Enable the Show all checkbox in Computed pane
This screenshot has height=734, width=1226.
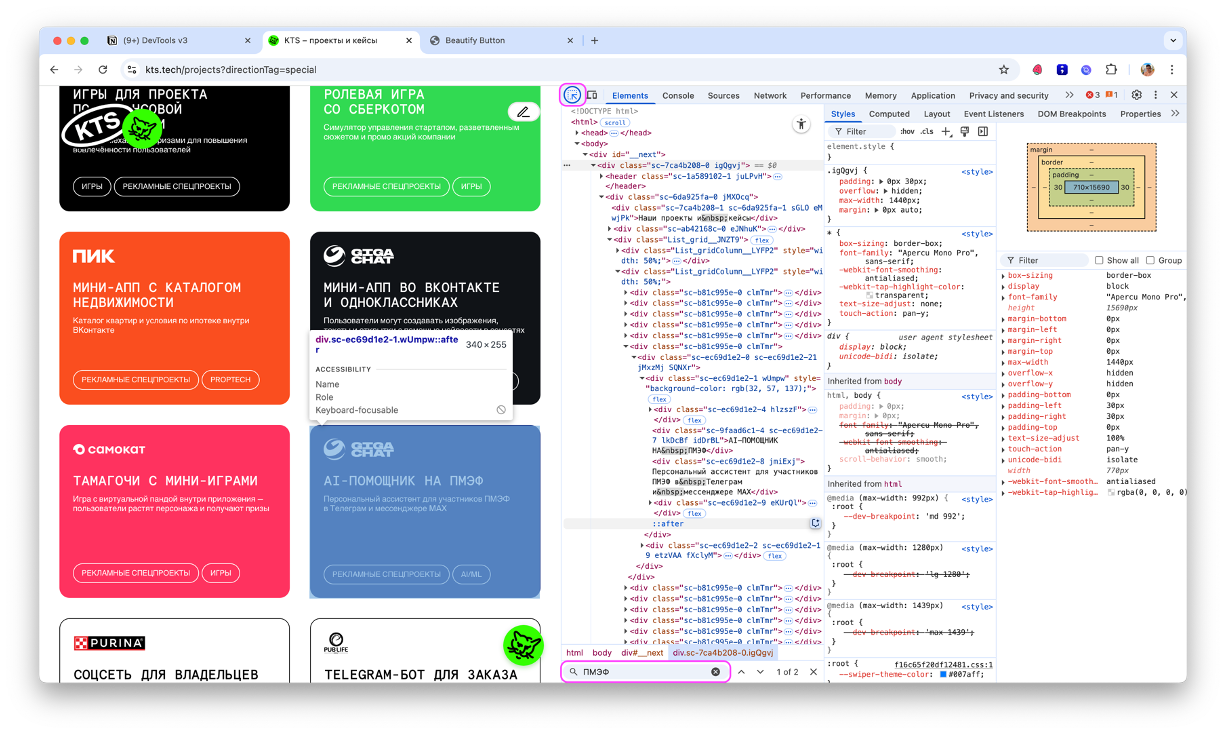coord(1100,260)
